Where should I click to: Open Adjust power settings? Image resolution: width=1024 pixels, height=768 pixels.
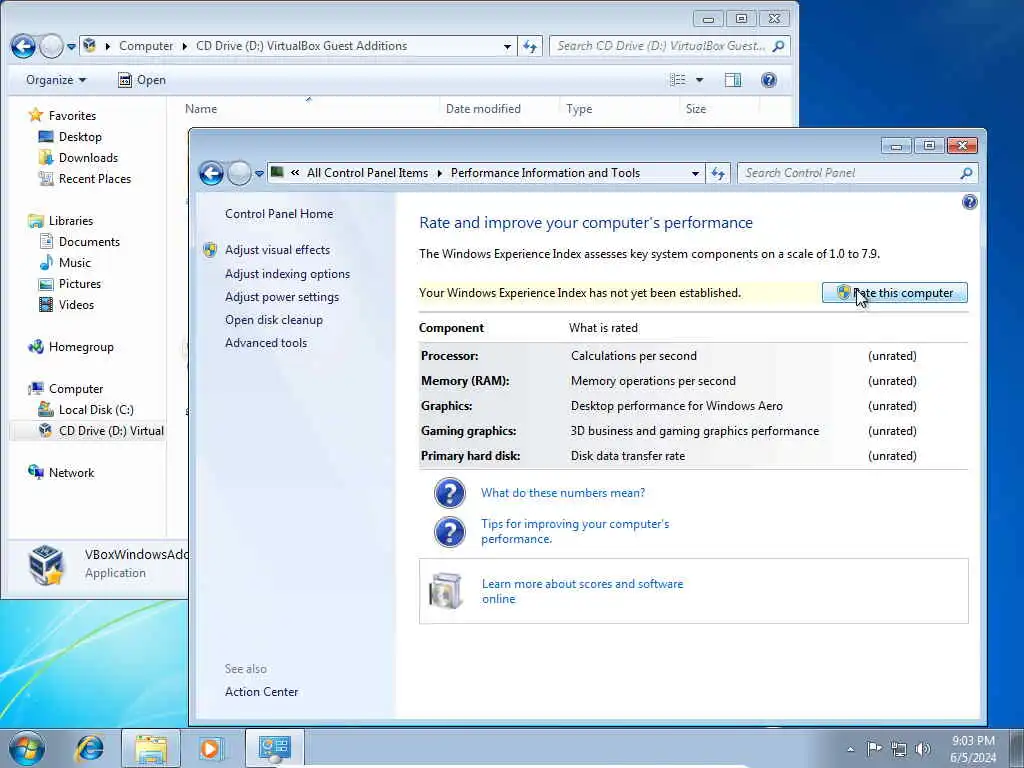pyautogui.click(x=282, y=296)
